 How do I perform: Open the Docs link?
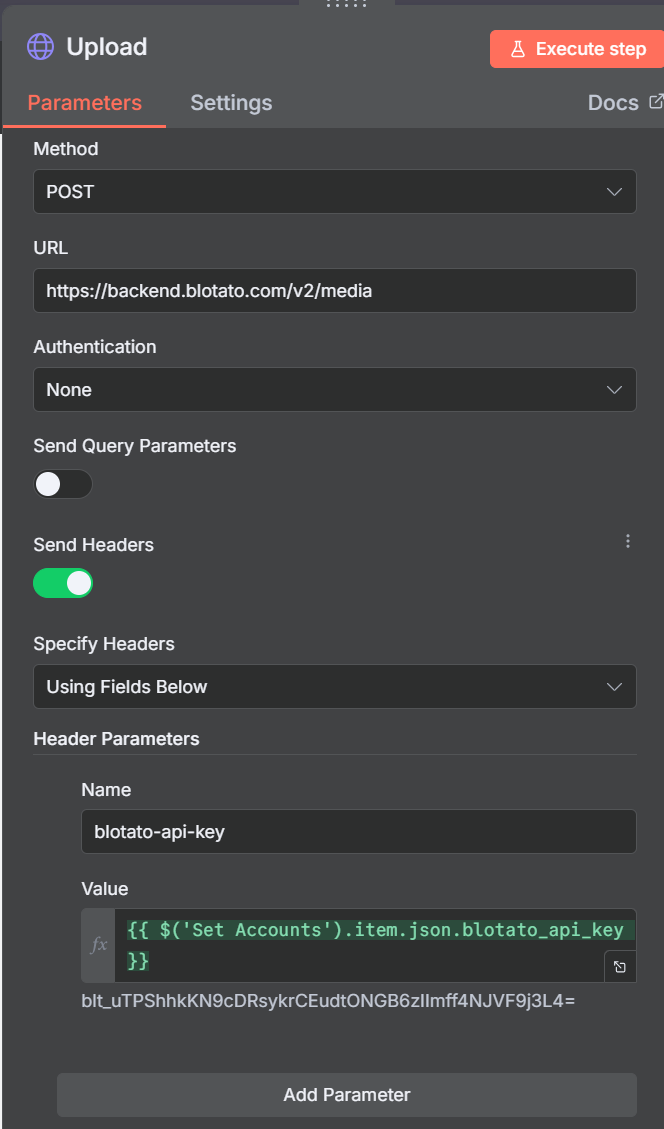(613, 103)
